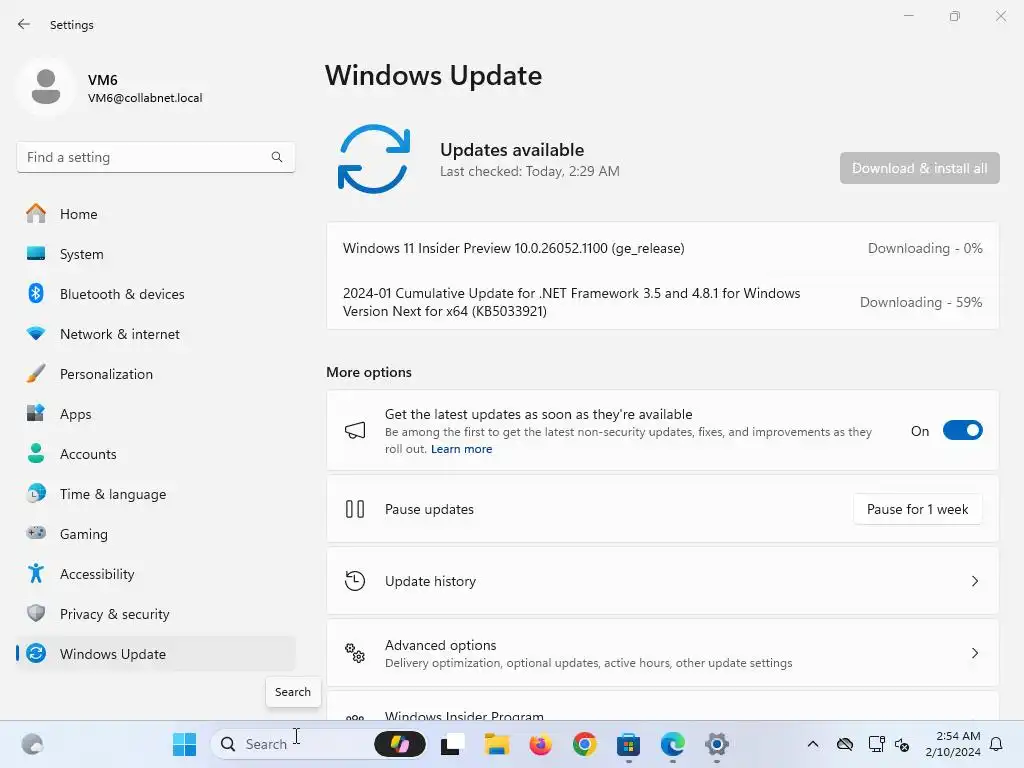Open Firefox from the taskbar

[x=540, y=744]
